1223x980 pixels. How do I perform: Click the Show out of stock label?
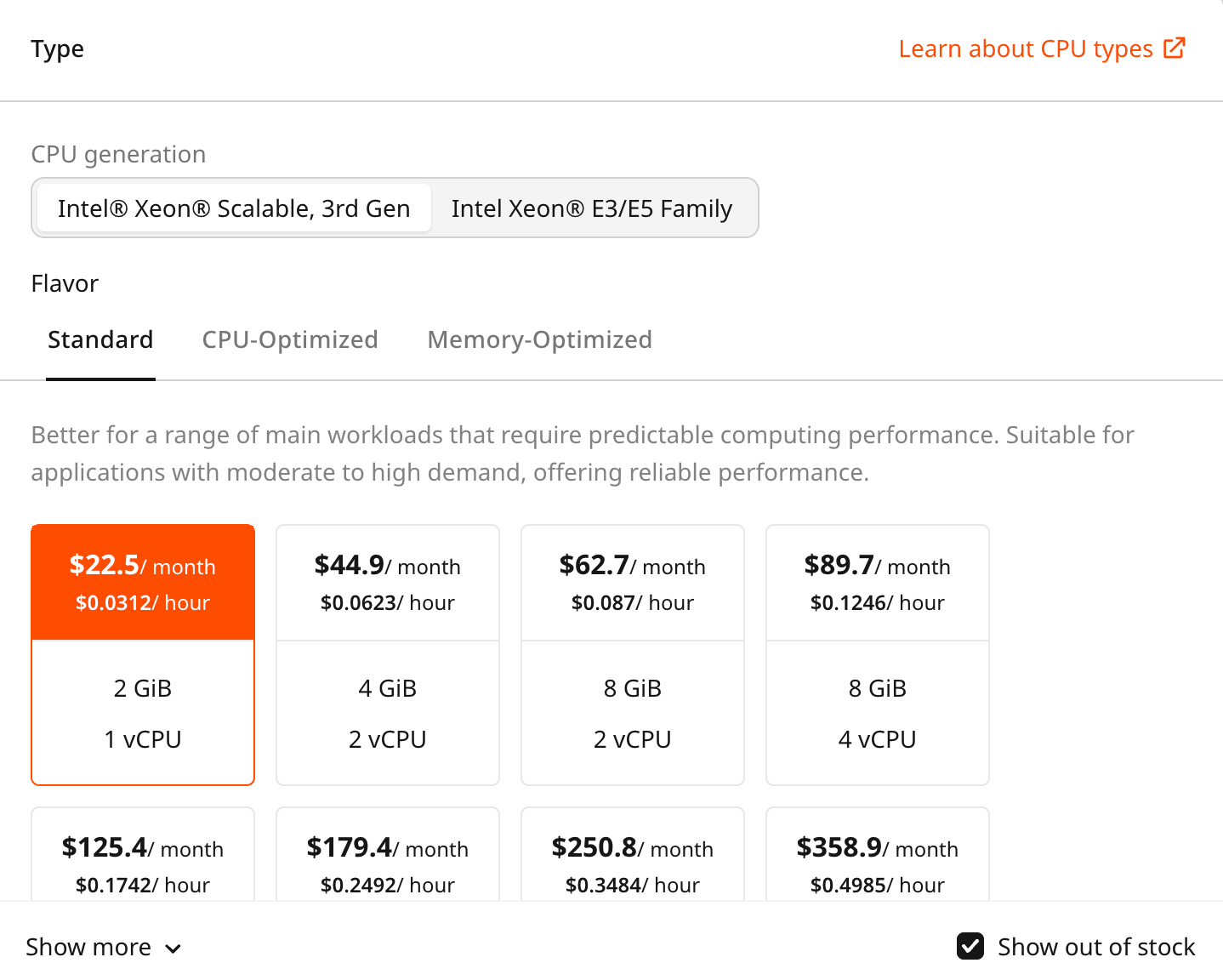point(1095,947)
